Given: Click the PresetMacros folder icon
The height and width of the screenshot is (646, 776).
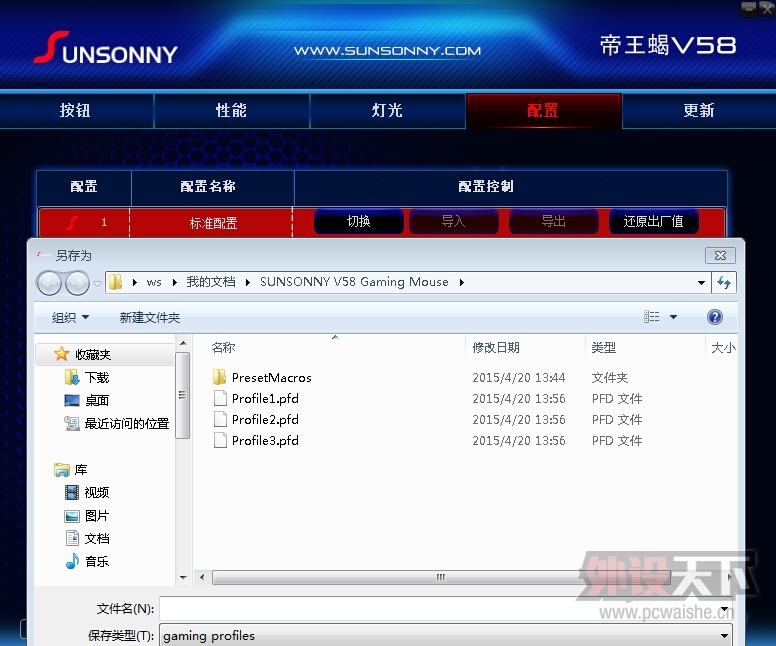Looking at the screenshot, I should pyautogui.click(x=219, y=377).
